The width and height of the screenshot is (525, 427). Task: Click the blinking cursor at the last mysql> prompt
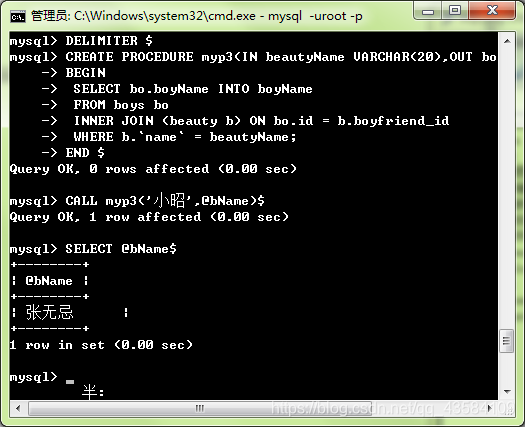coord(70,381)
